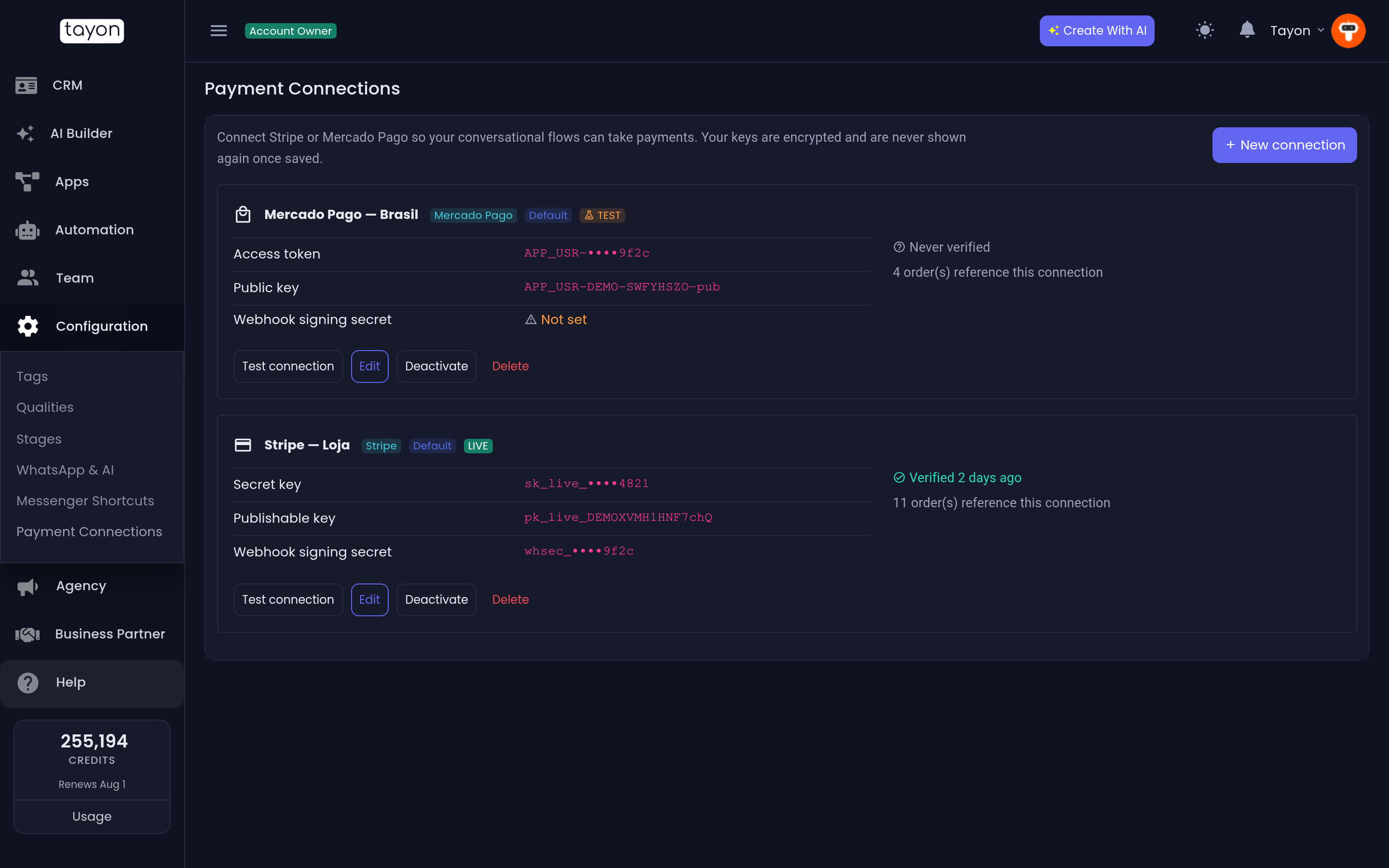Click the Help question mark icon
The height and width of the screenshot is (868, 1389).
(x=27, y=682)
